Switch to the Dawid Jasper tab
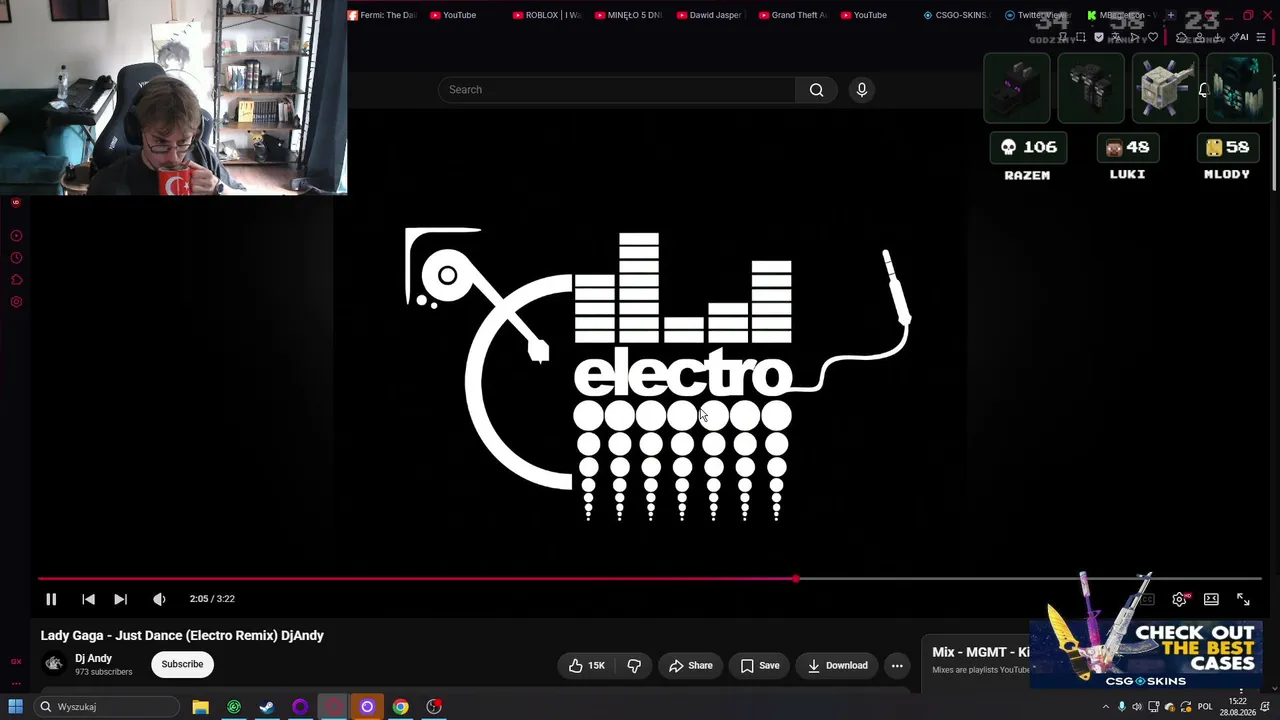Screen dimensions: 1280x720 (713, 15)
